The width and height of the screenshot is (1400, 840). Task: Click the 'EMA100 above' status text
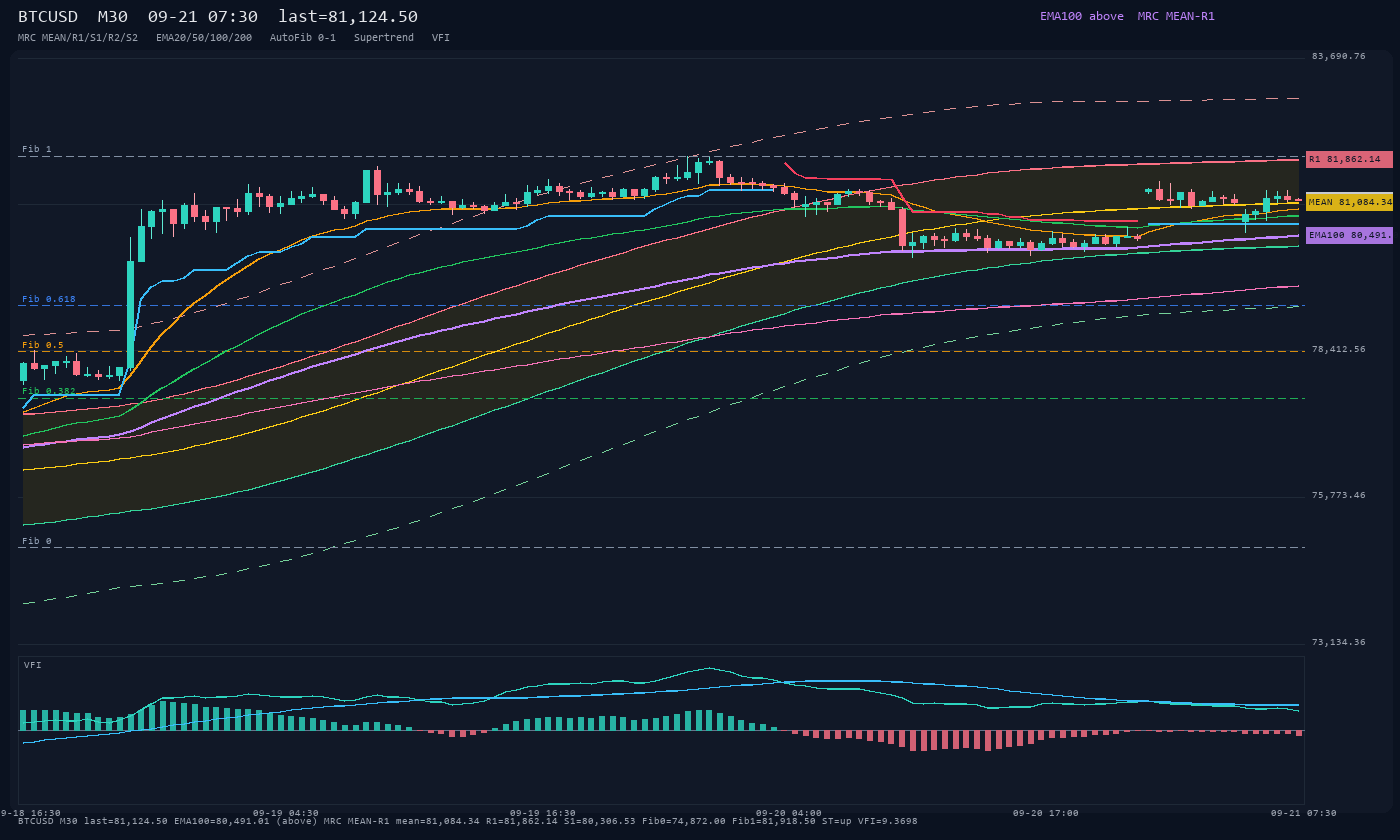click(1082, 16)
